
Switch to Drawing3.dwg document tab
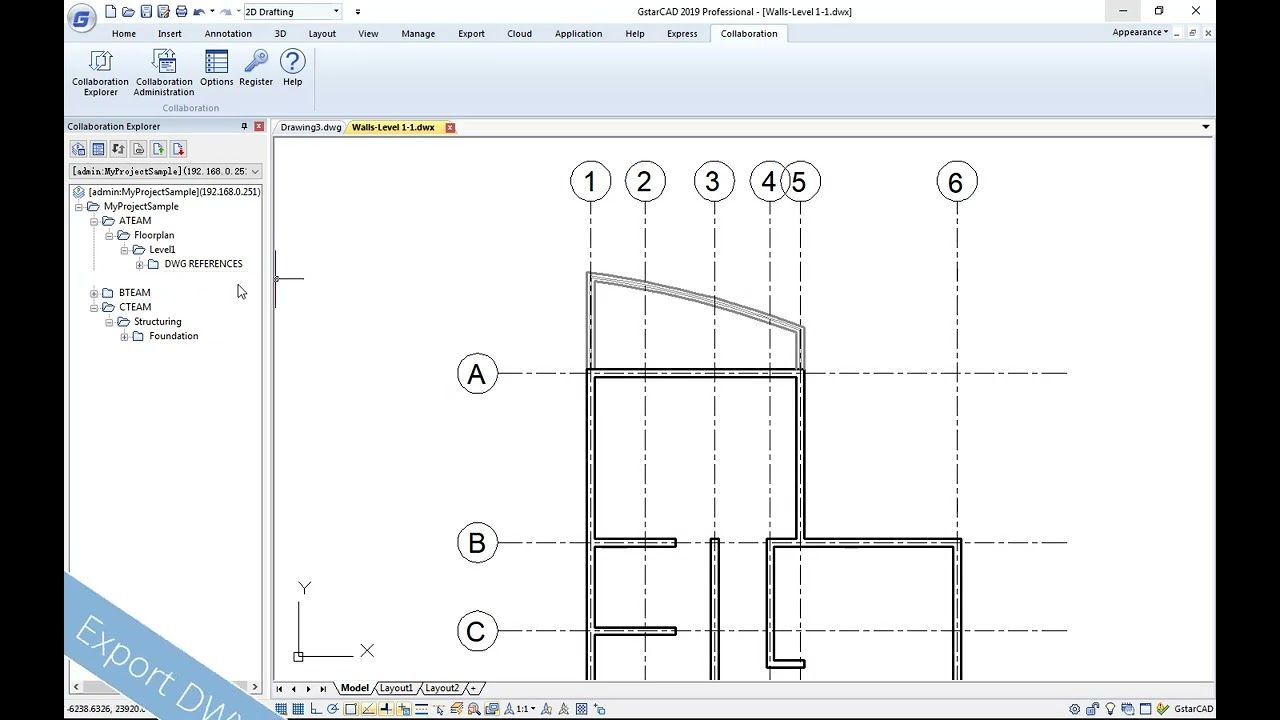click(311, 127)
